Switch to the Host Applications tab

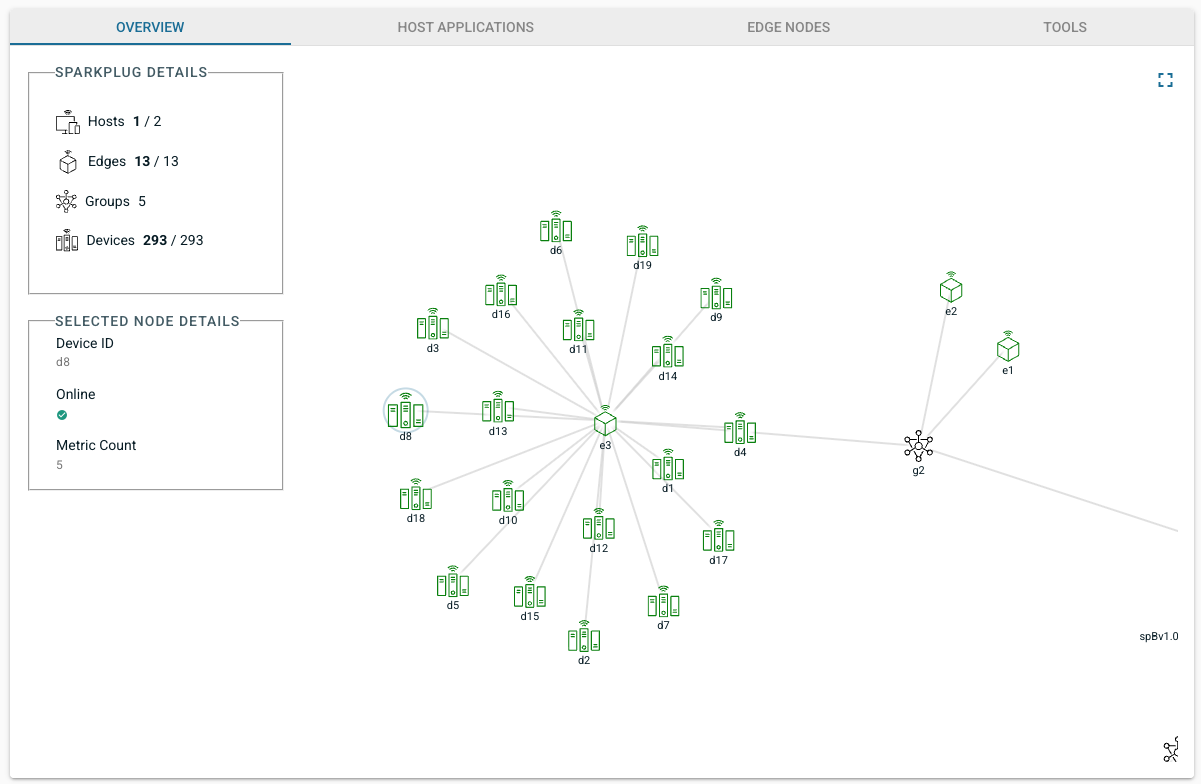pyautogui.click(x=465, y=27)
